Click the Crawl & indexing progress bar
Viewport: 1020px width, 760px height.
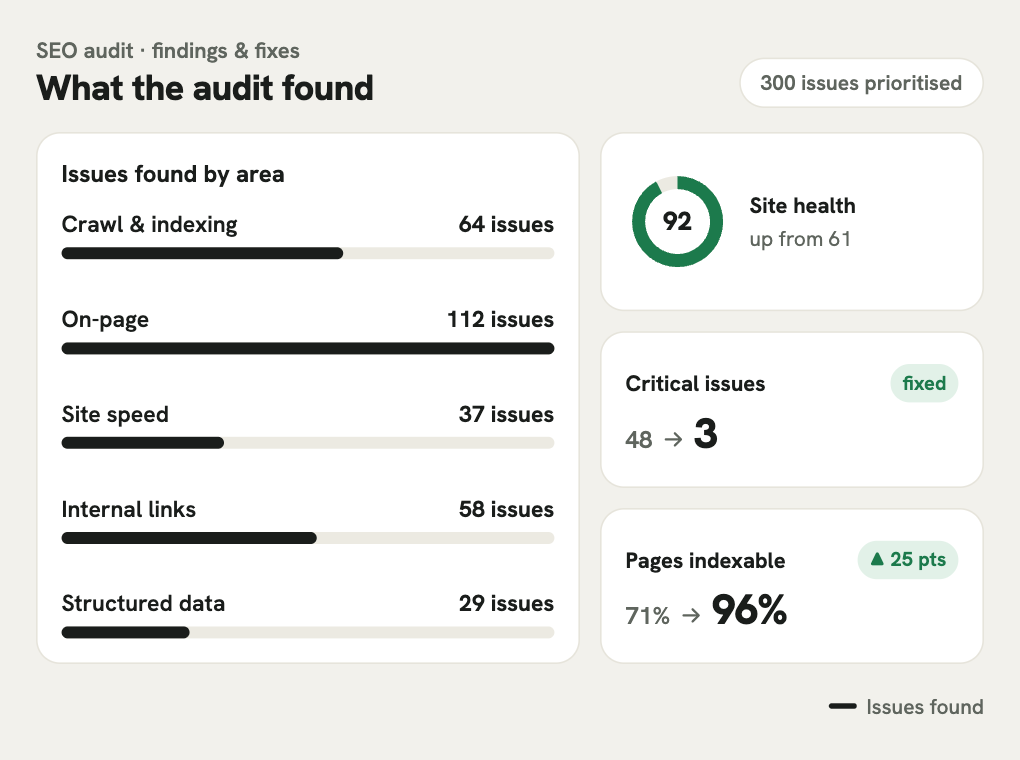pyautogui.click(x=308, y=253)
